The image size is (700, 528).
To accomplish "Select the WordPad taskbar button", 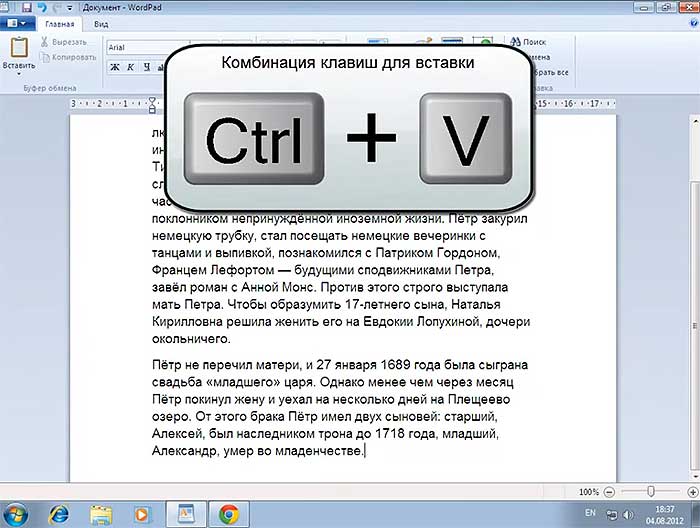I will click(187, 514).
